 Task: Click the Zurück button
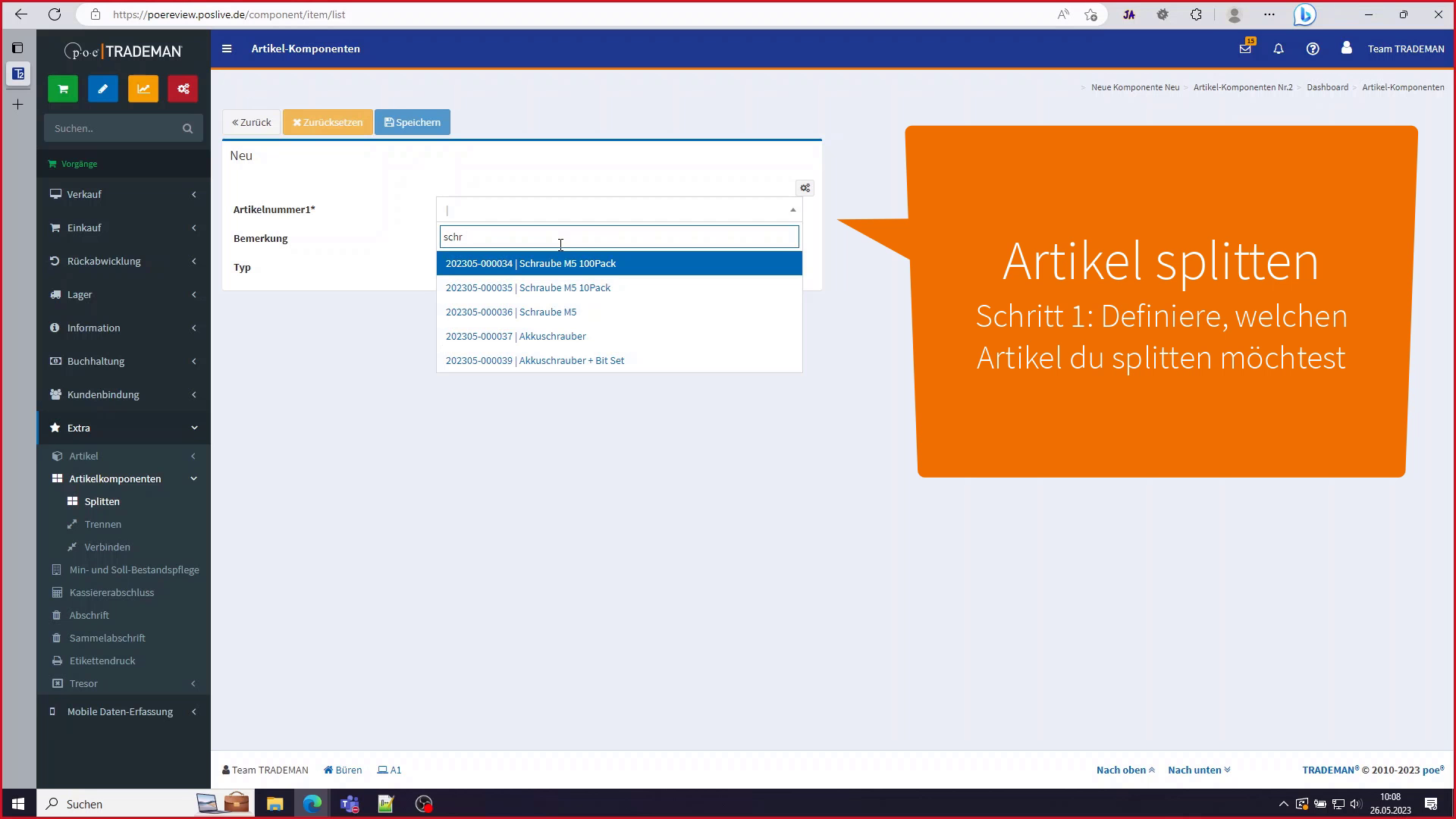(251, 122)
